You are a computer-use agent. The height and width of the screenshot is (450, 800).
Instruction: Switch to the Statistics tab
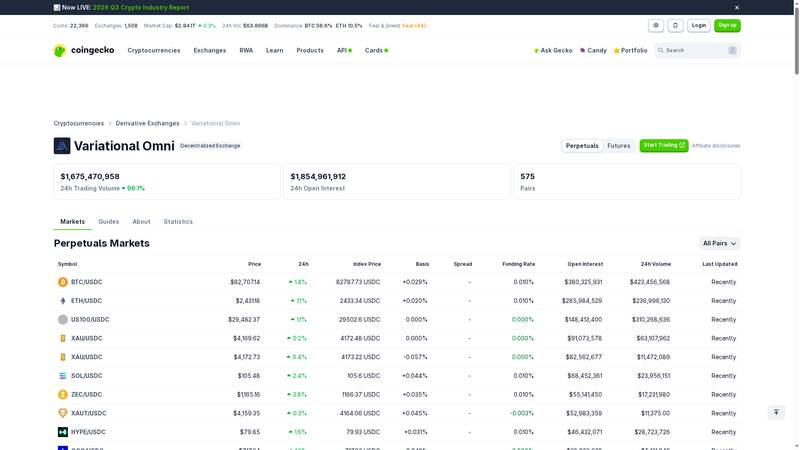(178, 222)
